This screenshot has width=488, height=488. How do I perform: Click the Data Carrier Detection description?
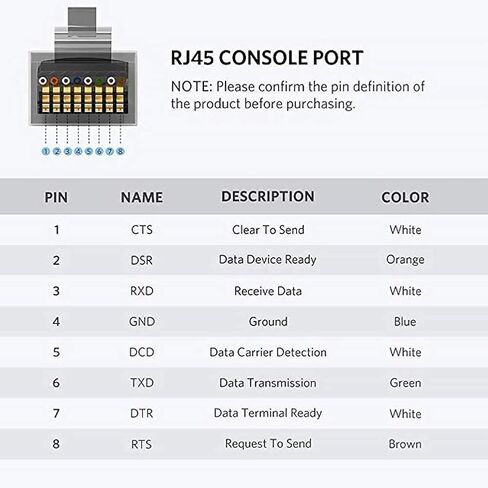pyautogui.click(x=268, y=352)
